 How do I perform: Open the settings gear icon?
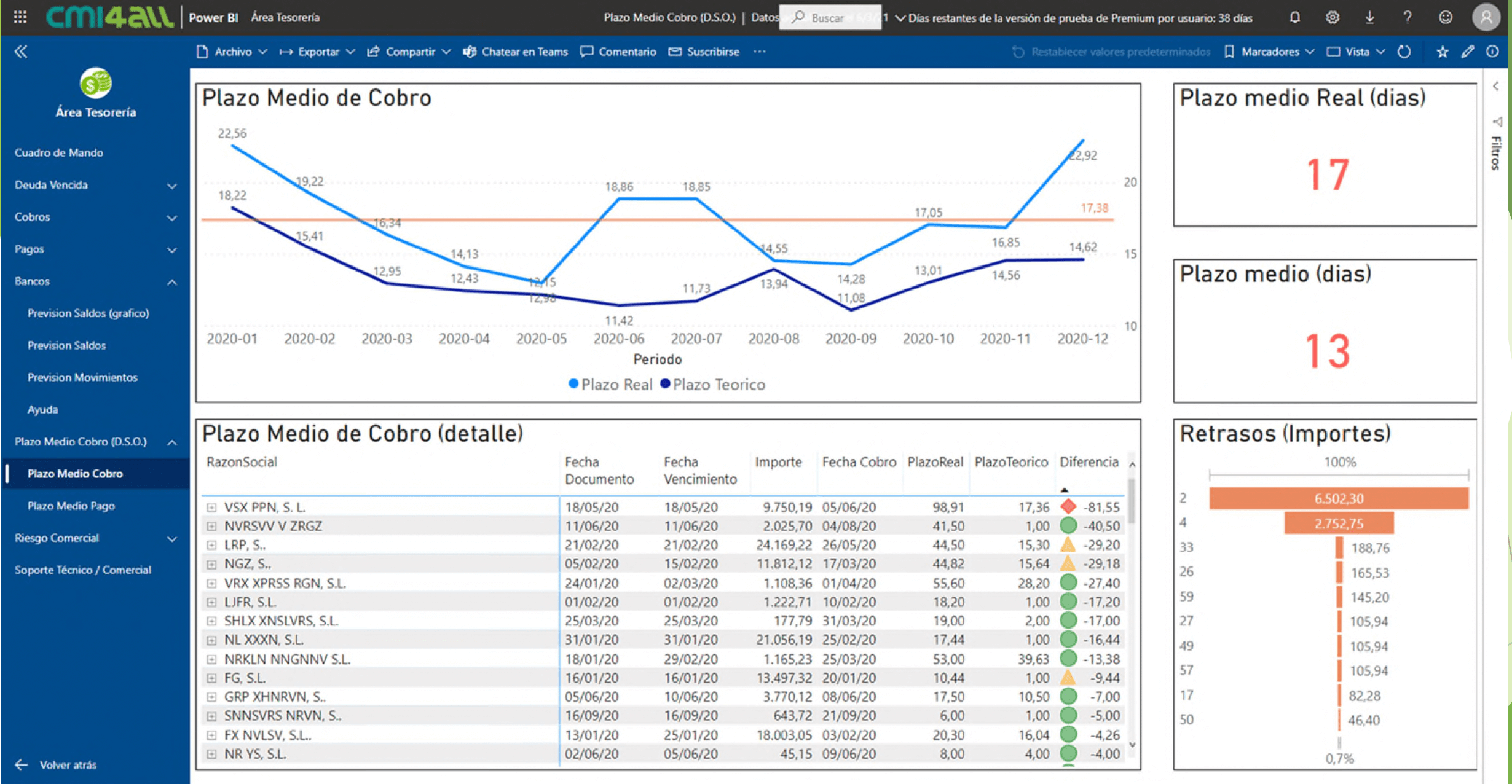[x=1332, y=17]
